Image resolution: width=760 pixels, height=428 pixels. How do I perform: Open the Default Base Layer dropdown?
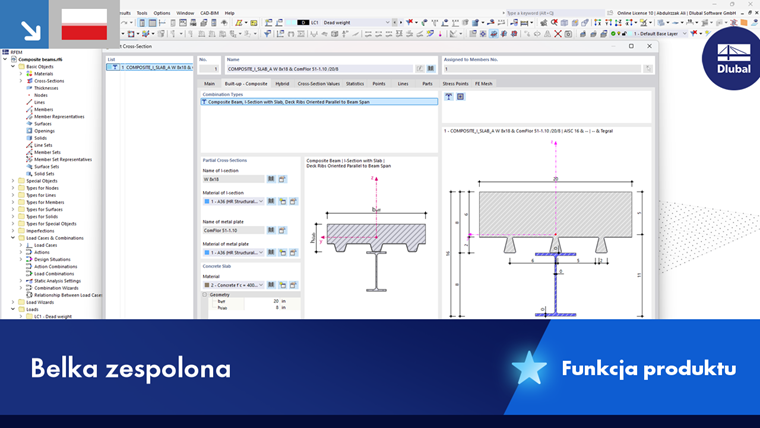pyautogui.click(x=684, y=34)
